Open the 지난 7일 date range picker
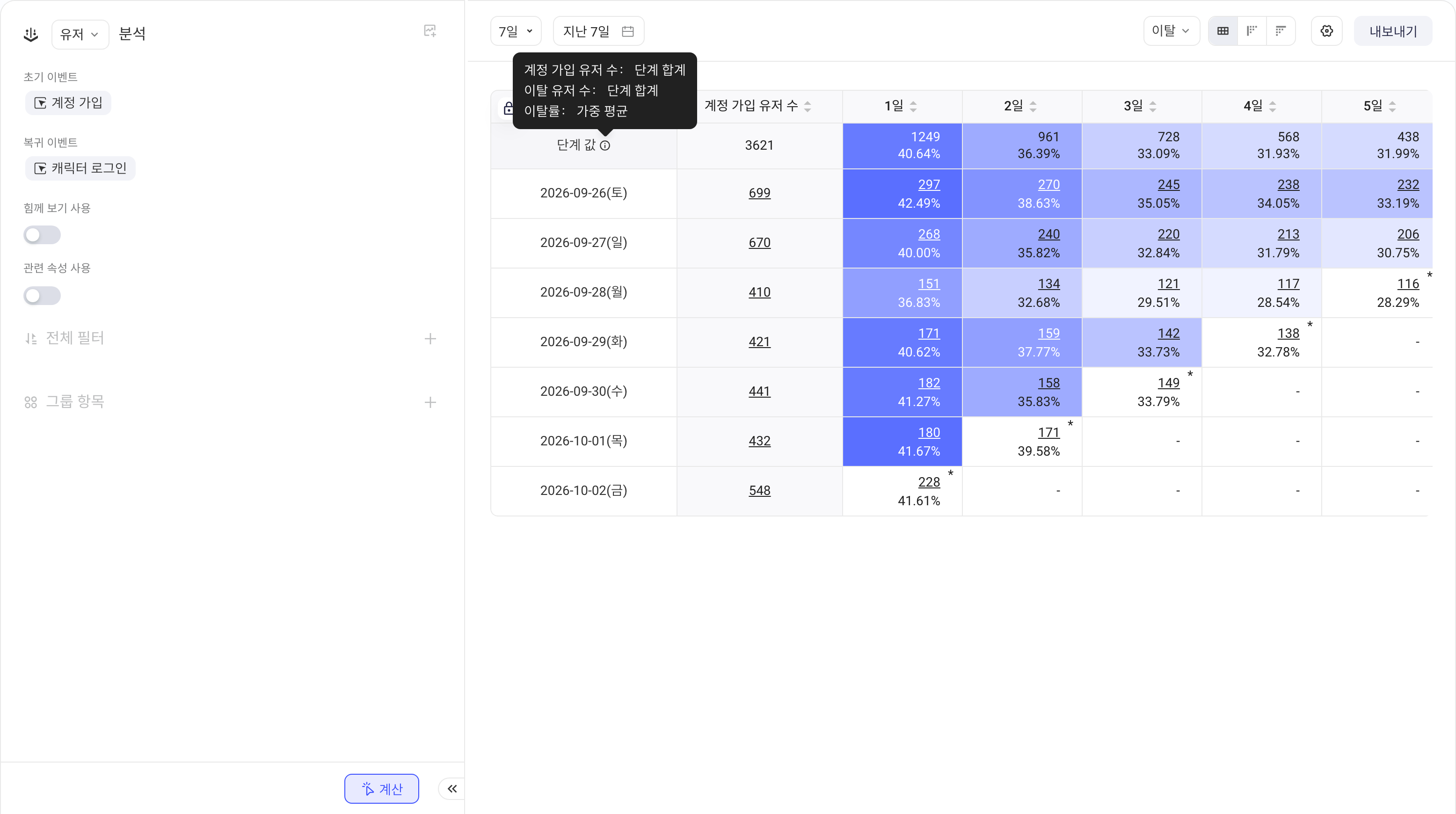Viewport: 1456px width, 814px height. click(598, 31)
